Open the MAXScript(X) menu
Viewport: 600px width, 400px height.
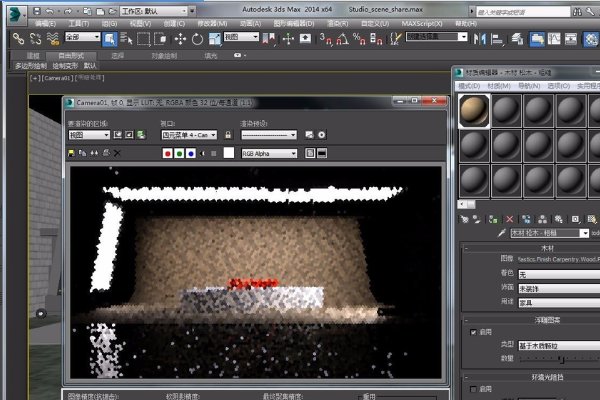pos(422,24)
